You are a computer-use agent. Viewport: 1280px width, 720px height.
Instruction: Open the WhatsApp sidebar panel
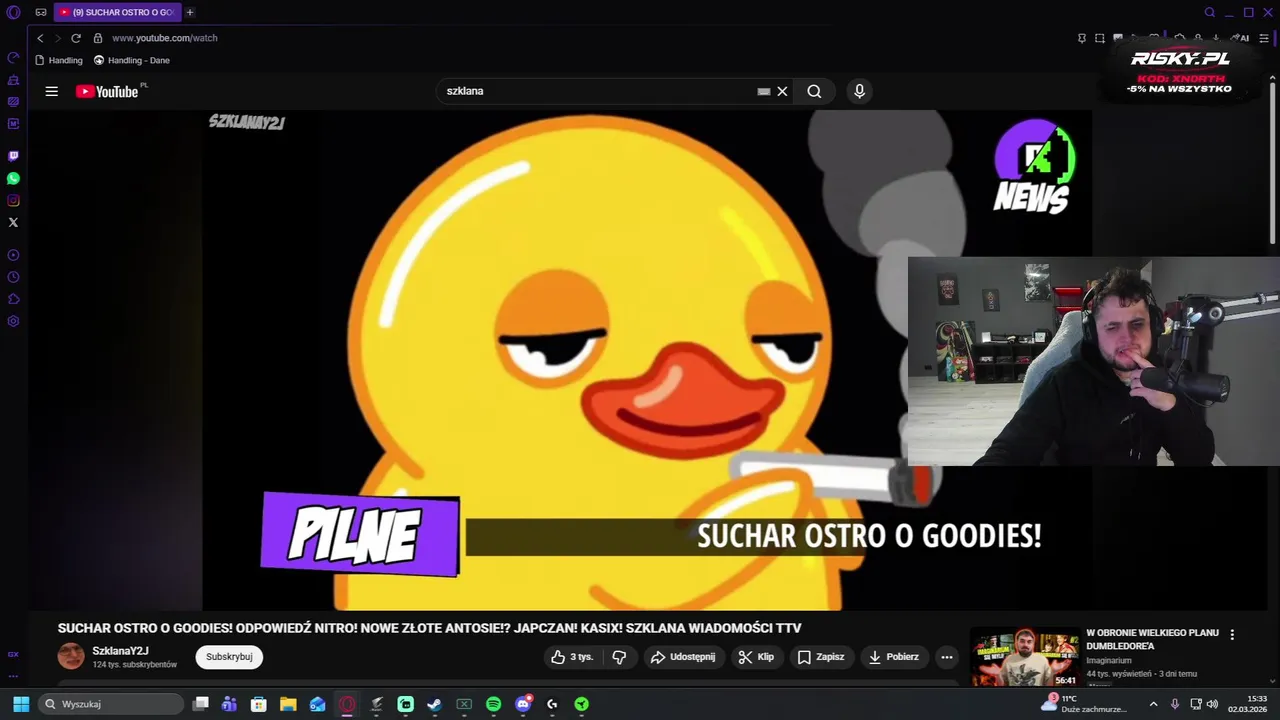(13, 178)
